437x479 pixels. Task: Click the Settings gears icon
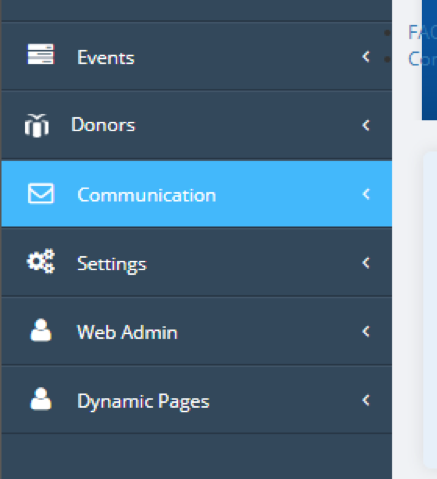(41, 261)
